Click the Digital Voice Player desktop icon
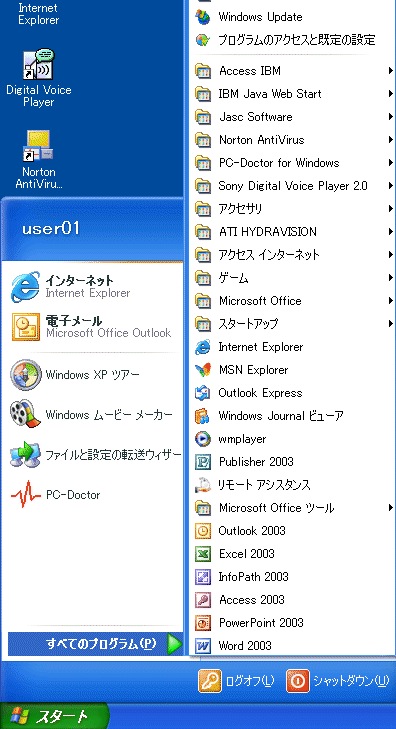 pyautogui.click(x=39, y=64)
